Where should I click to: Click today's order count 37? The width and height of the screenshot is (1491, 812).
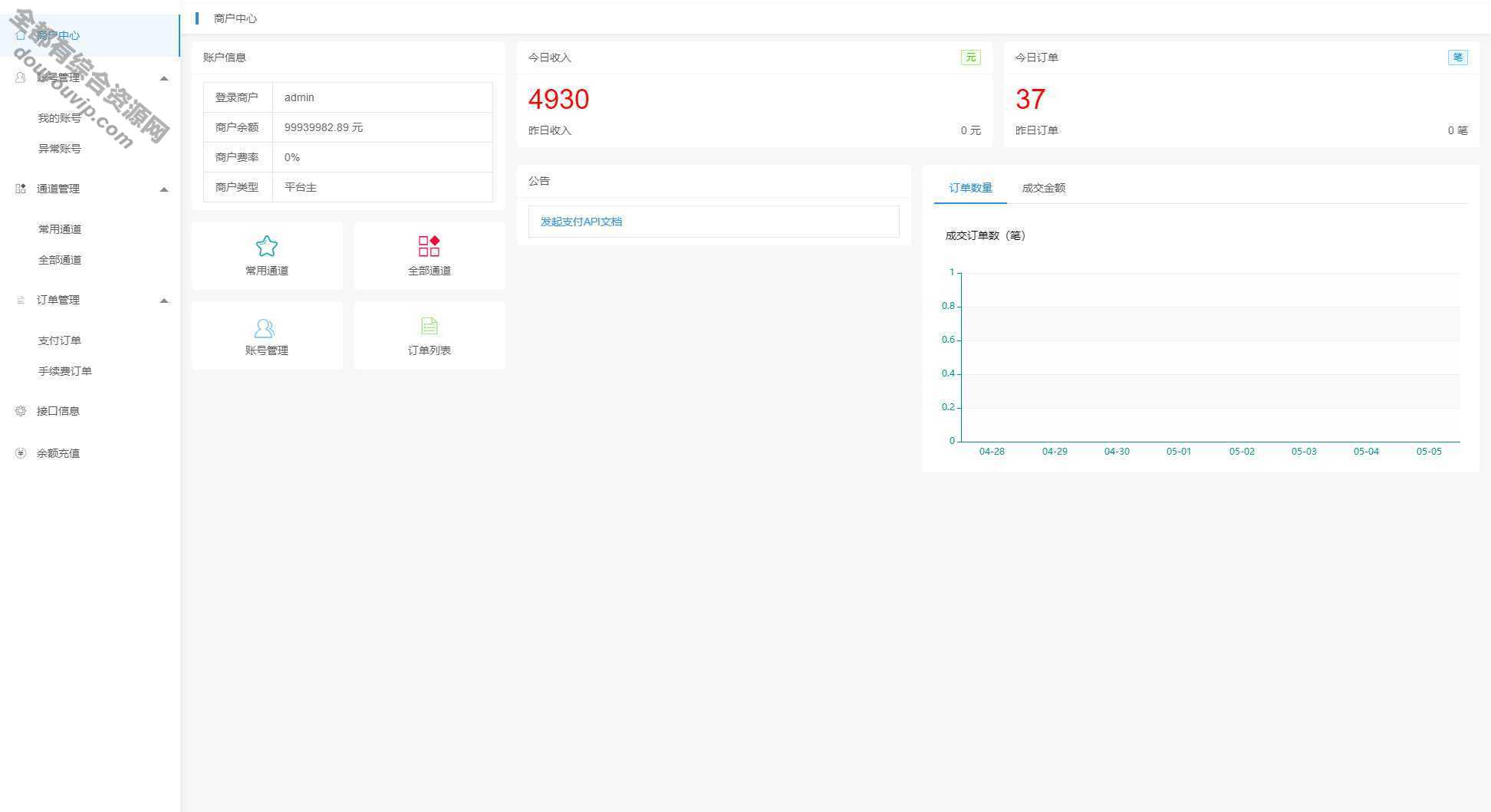pyautogui.click(x=1030, y=99)
